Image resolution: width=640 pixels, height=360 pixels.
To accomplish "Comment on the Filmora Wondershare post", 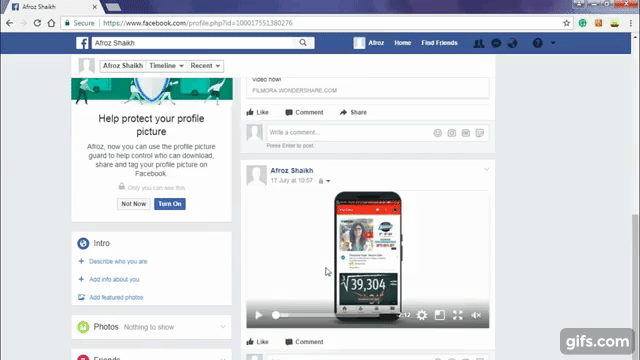I will pos(304,112).
